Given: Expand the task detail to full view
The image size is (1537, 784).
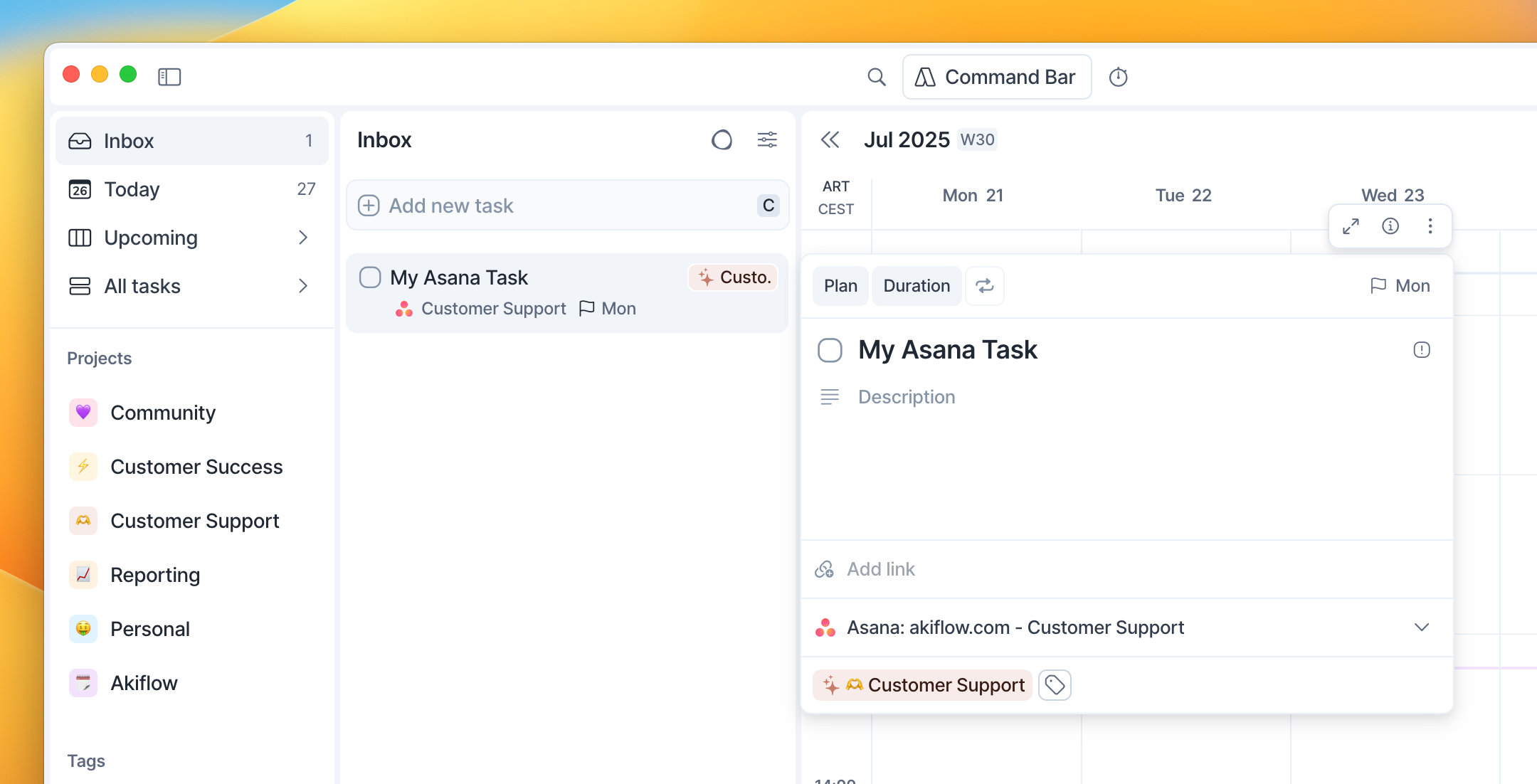Looking at the screenshot, I should pos(1351,226).
